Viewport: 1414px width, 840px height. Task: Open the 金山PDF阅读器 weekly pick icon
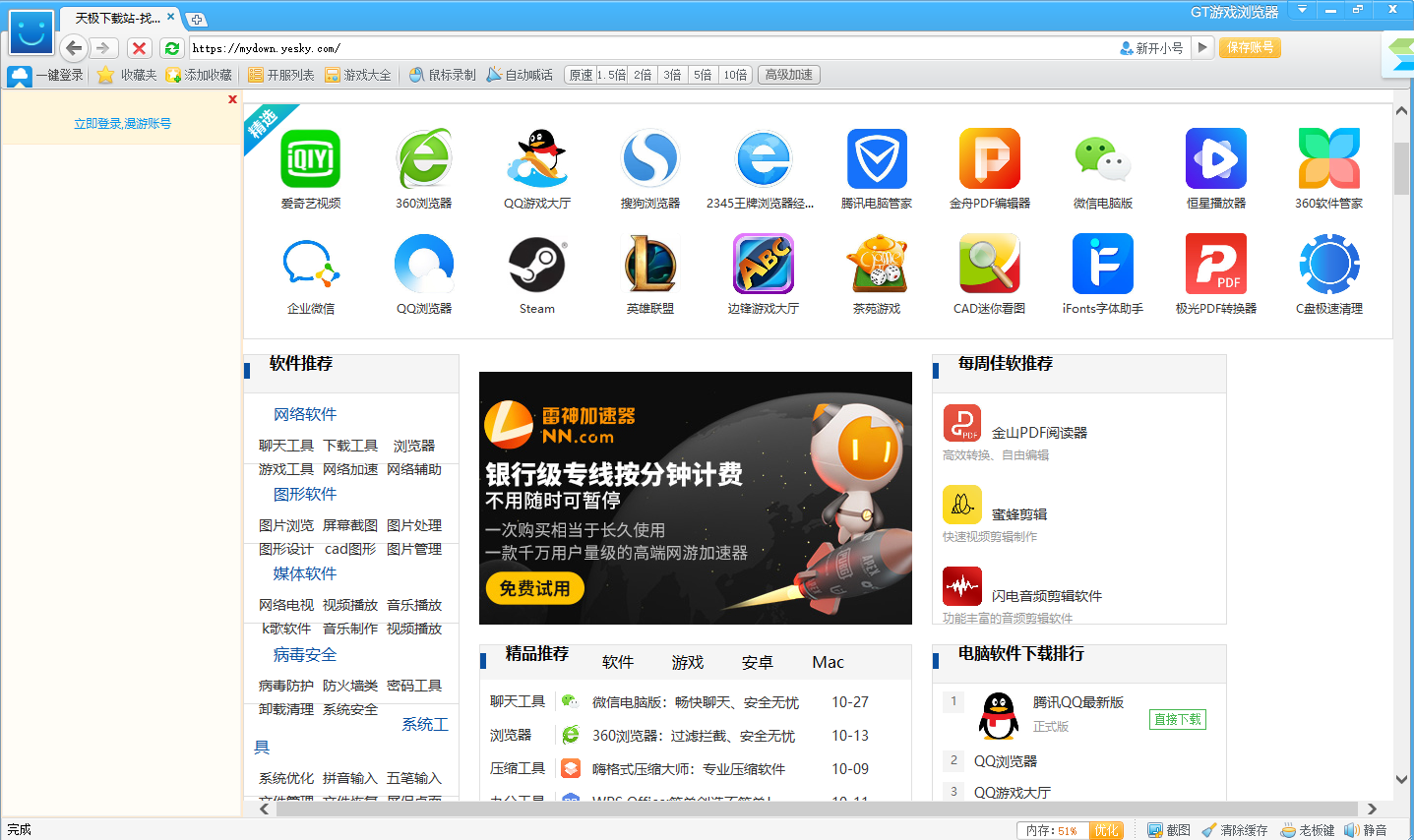pyautogui.click(x=962, y=424)
